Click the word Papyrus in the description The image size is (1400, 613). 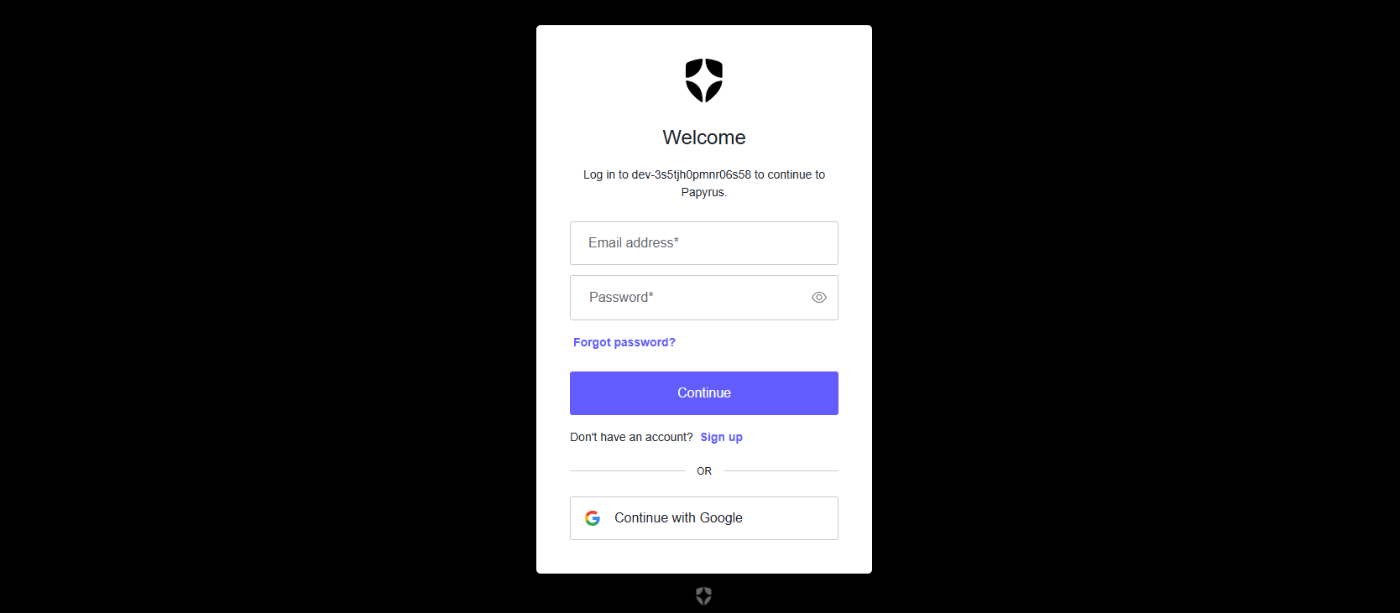coord(702,192)
